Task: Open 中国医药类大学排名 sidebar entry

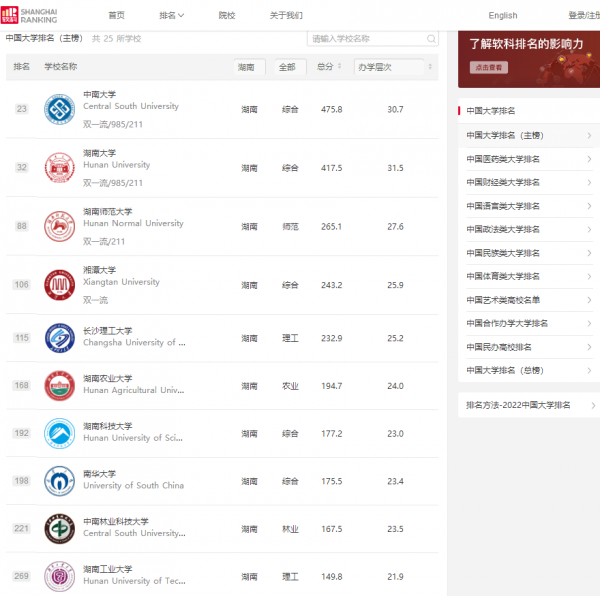Action: [x=529, y=159]
